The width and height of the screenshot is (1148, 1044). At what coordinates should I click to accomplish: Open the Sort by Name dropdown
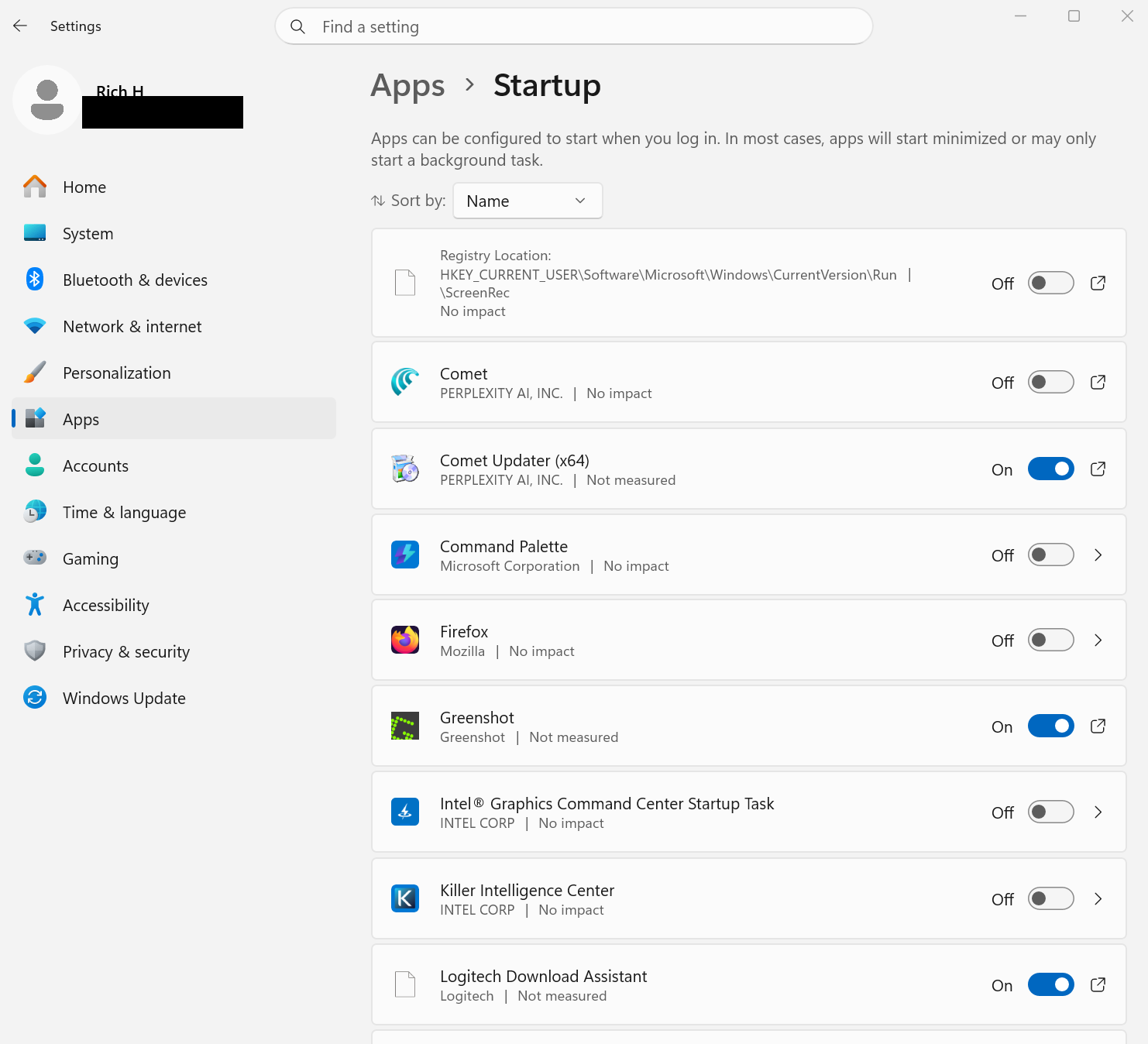point(528,201)
